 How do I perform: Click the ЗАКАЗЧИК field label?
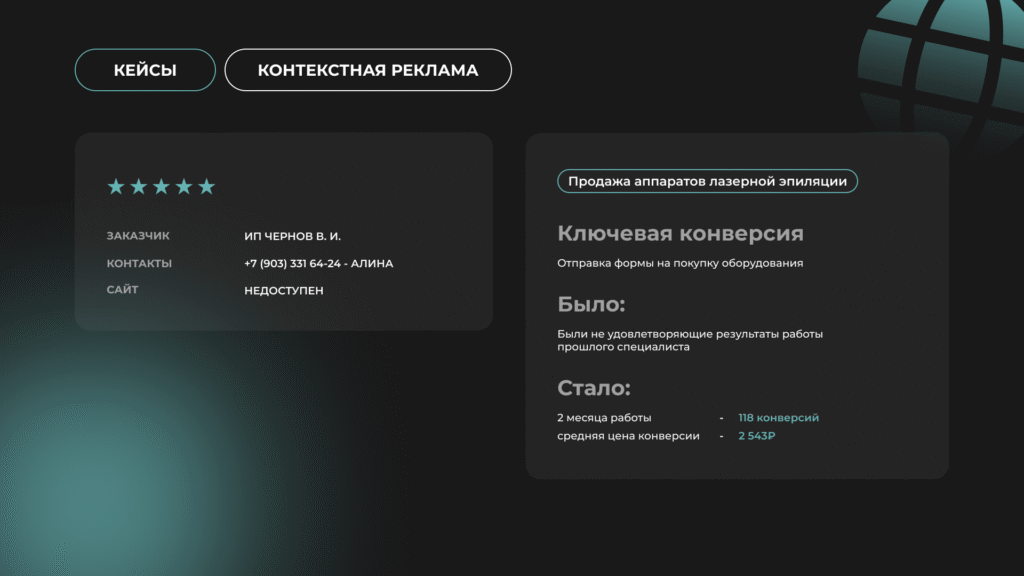point(138,236)
